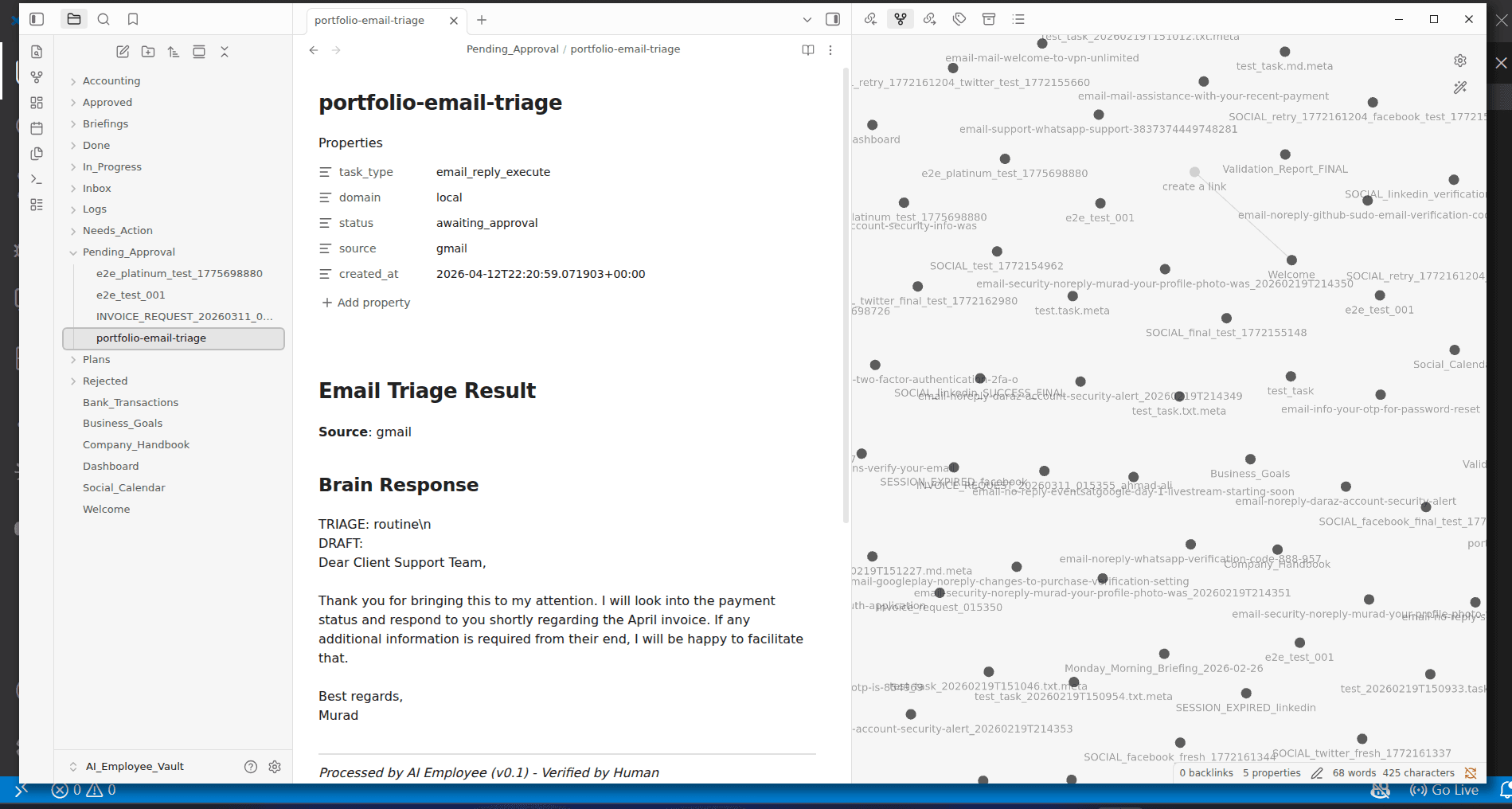Collapse the Pending_Approval folder
1512x809 pixels.
pos(73,252)
